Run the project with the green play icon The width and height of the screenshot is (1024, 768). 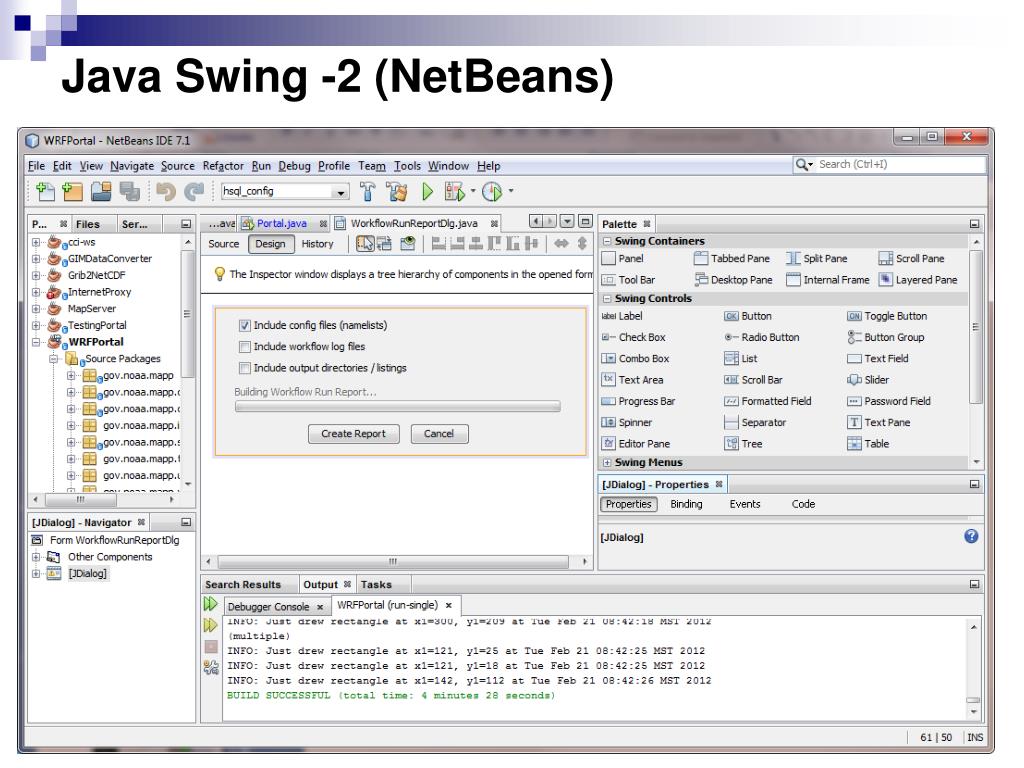click(x=428, y=191)
